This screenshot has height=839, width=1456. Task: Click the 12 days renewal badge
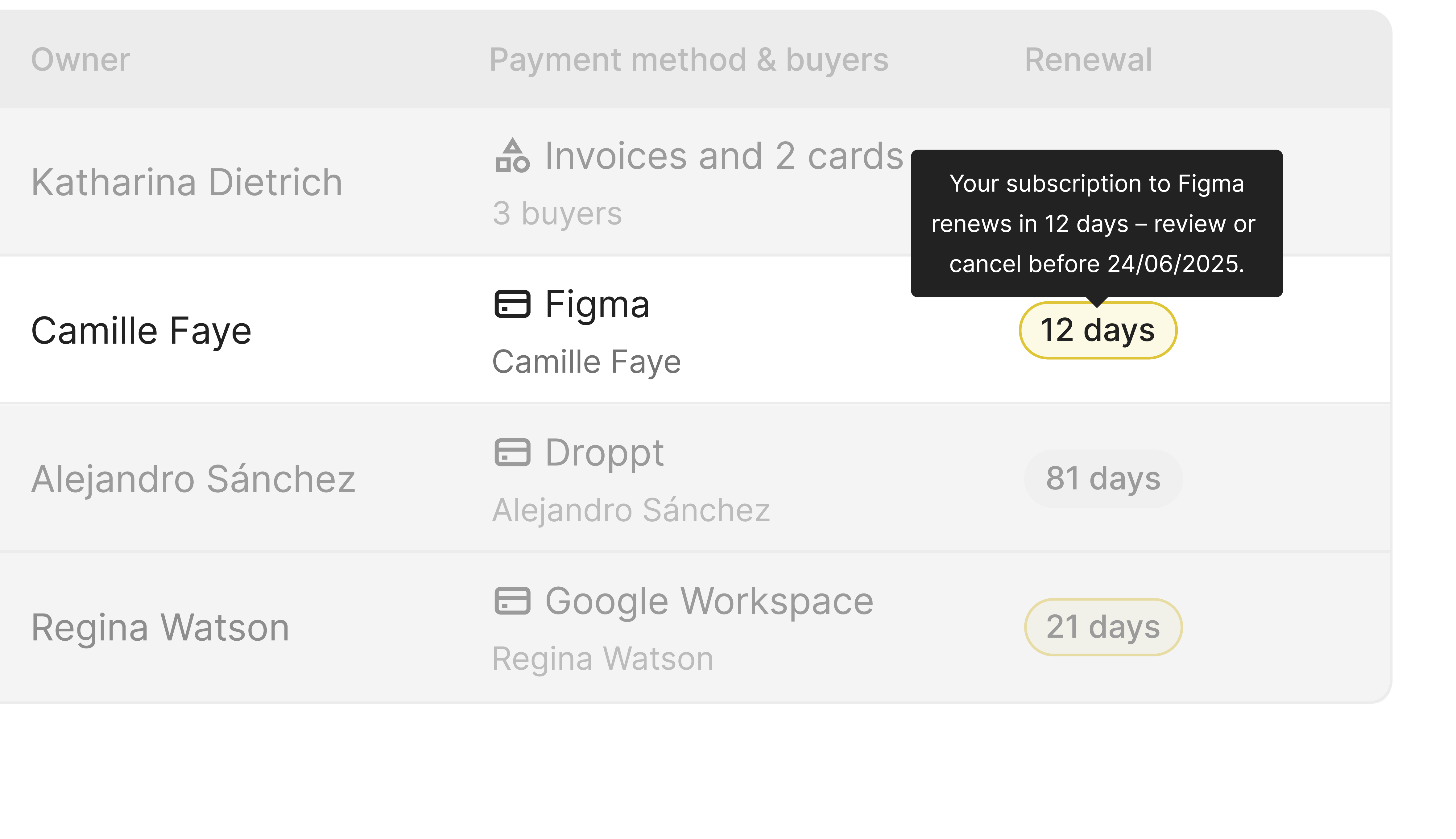(1097, 330)
